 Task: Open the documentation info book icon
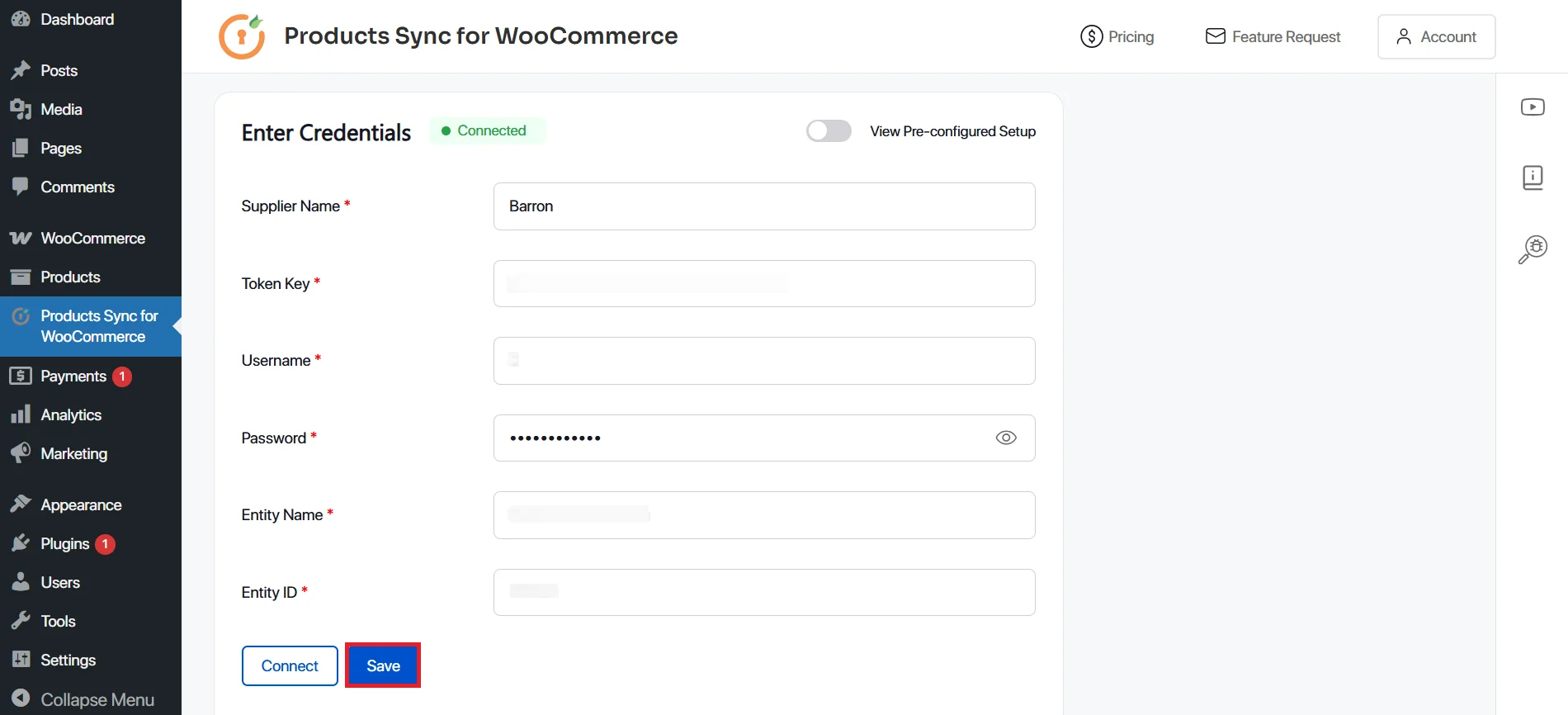tap(1533, 178)
